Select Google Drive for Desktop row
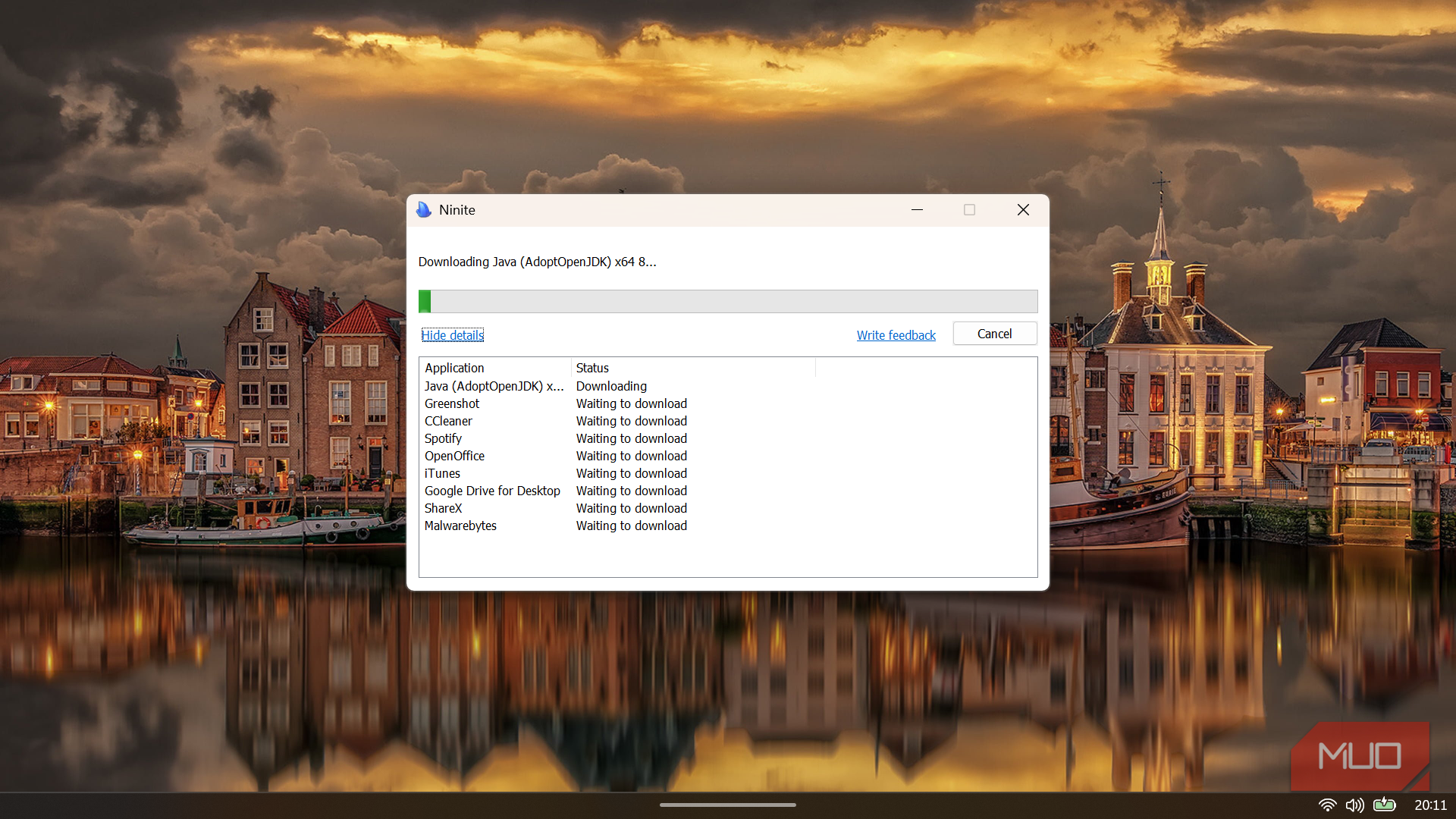1456x819 pixels. click(618, 491)
